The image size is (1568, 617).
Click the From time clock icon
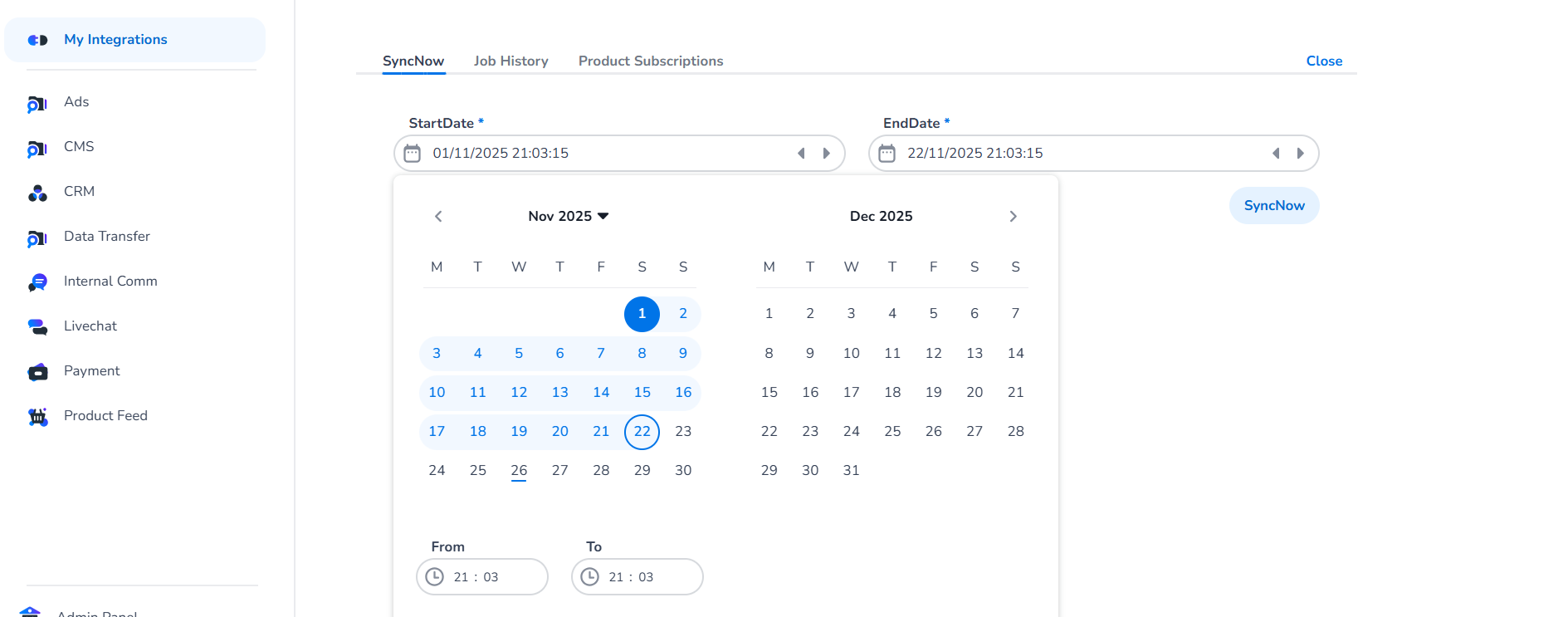point(434,577)
